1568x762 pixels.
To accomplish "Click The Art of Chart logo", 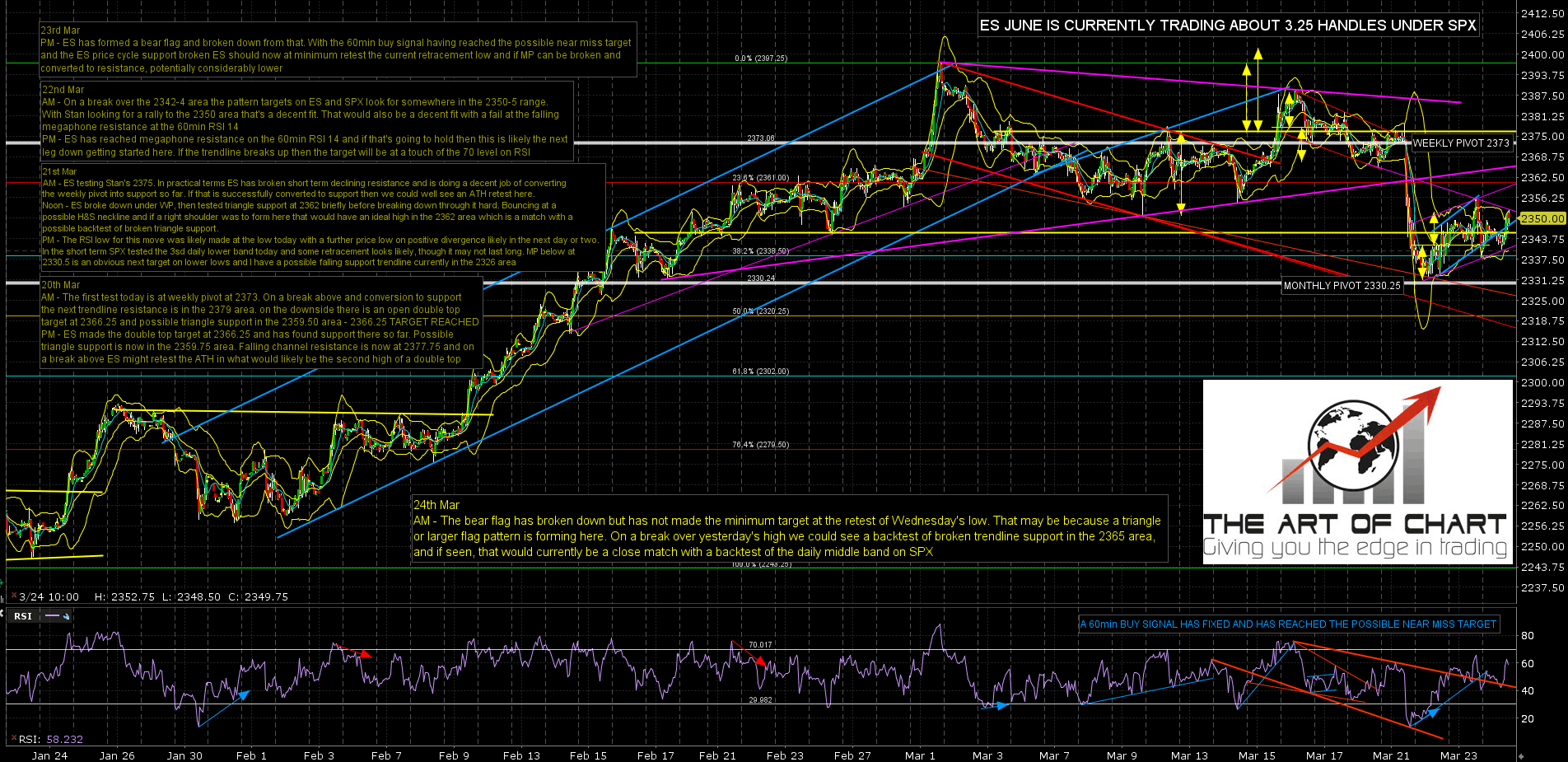I will [1357, 471].
